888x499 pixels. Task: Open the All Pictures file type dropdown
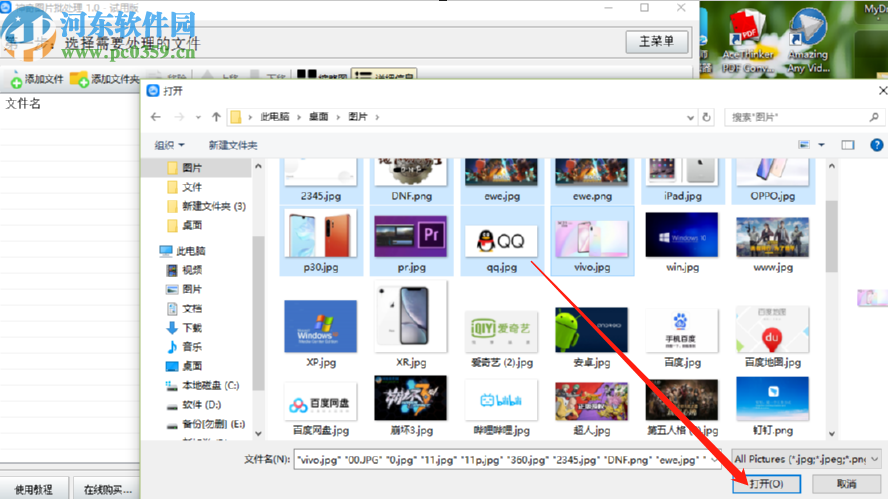pos(806,459)
